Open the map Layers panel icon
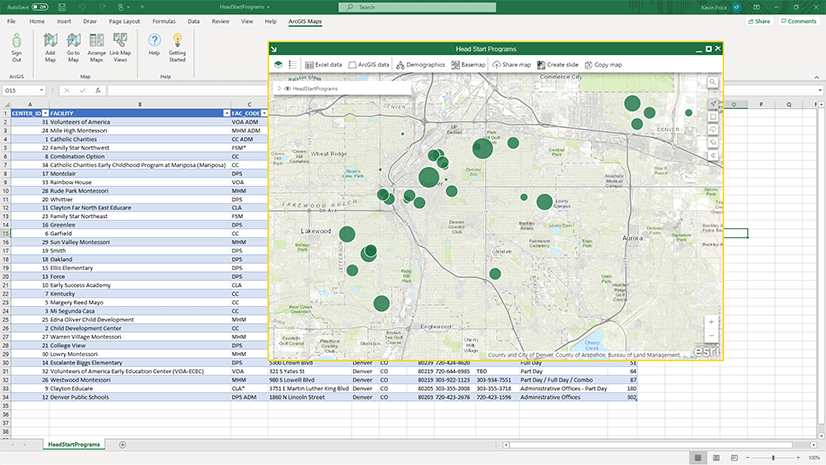826x465 pixels. tap(278, 64)
